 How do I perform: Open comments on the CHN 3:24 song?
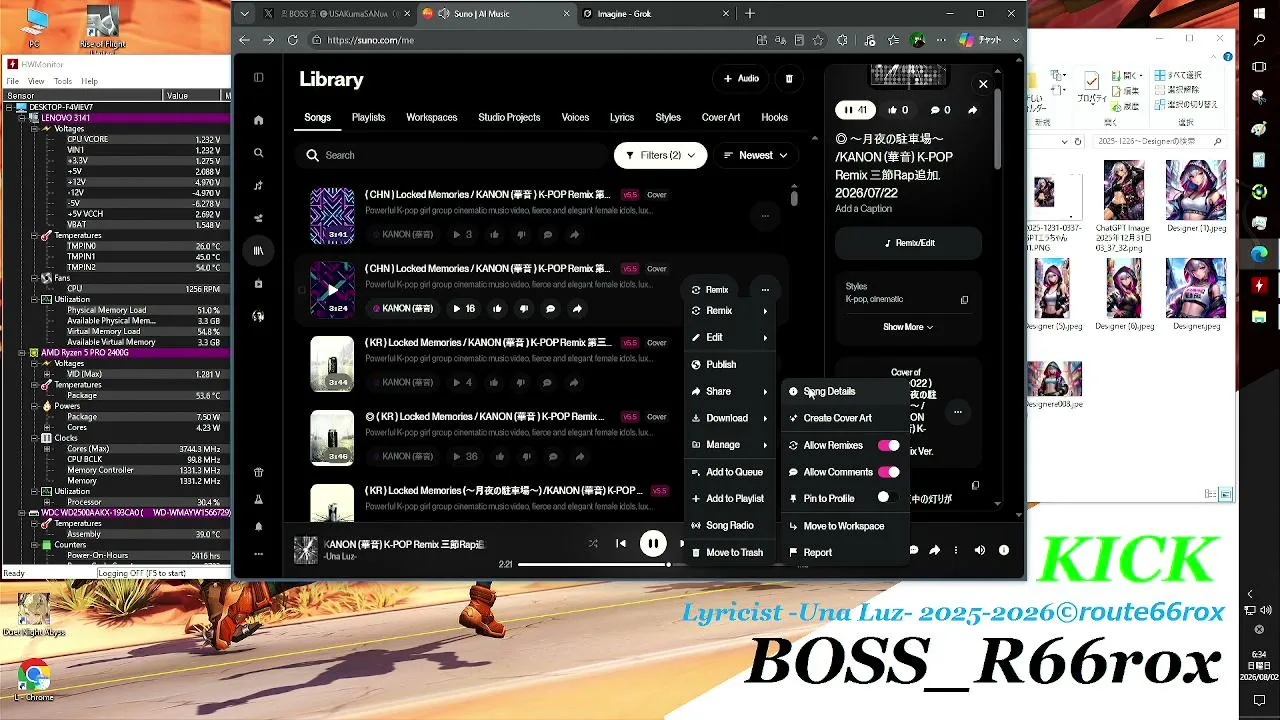pos(550,309)
